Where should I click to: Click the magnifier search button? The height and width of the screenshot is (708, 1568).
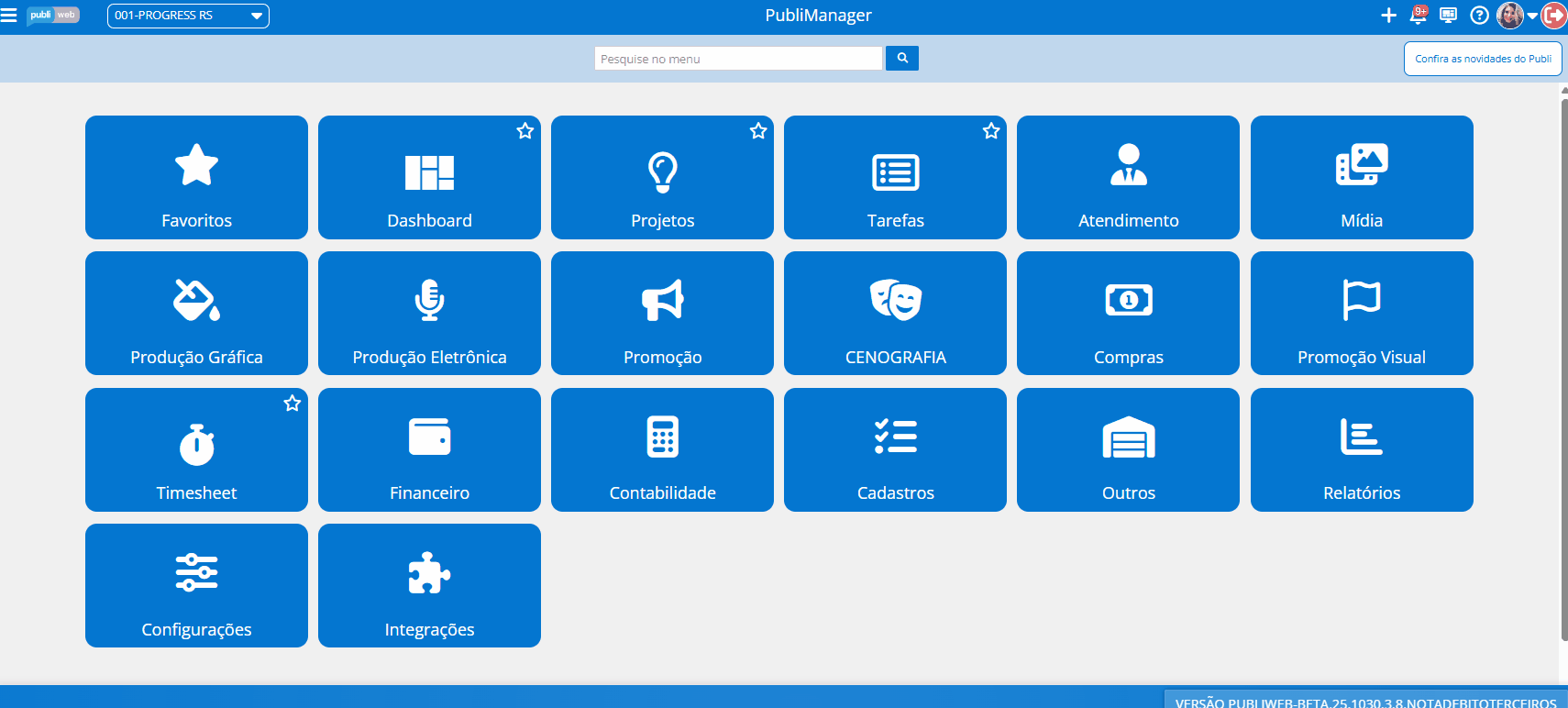[x=902, y=58]
